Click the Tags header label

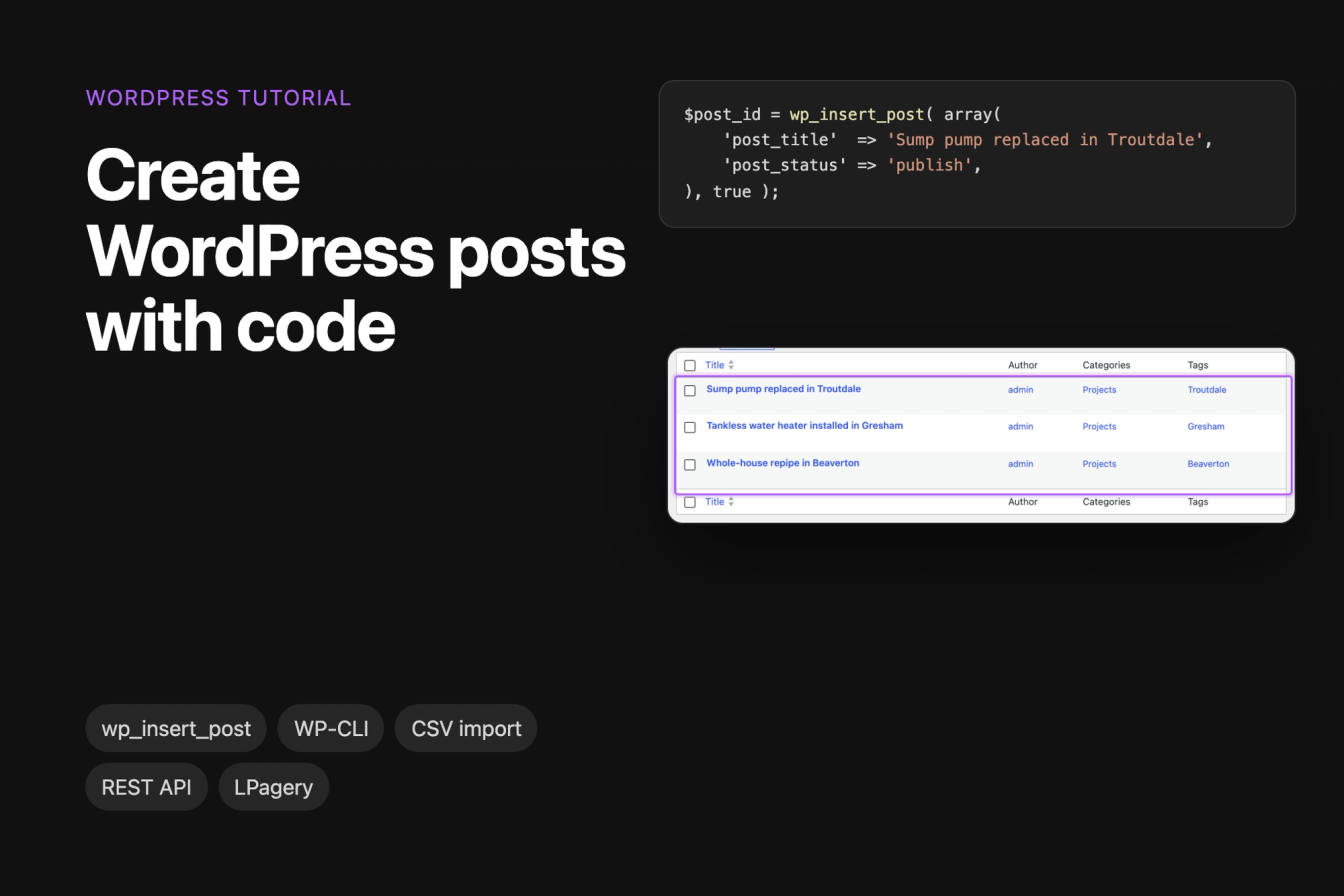tap(1198, 365)
